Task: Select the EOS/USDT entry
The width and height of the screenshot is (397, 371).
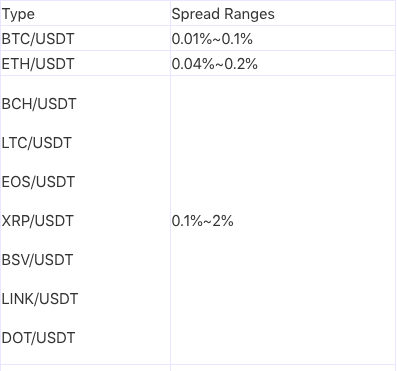Action: pyautogui.click(x=38, y=182)
